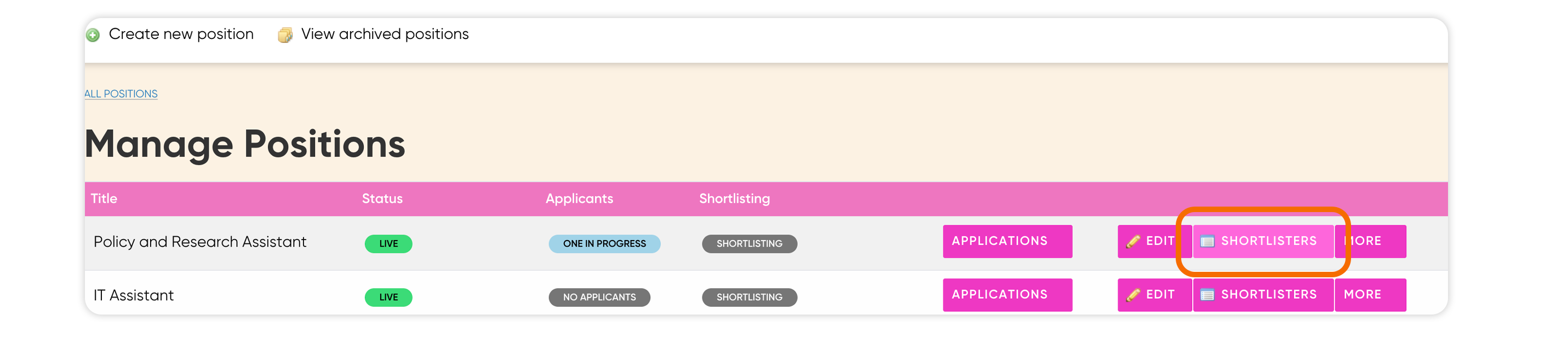Open Create new position link
1568x354 pixels.
pyautogui.click(x=181, y=34)
